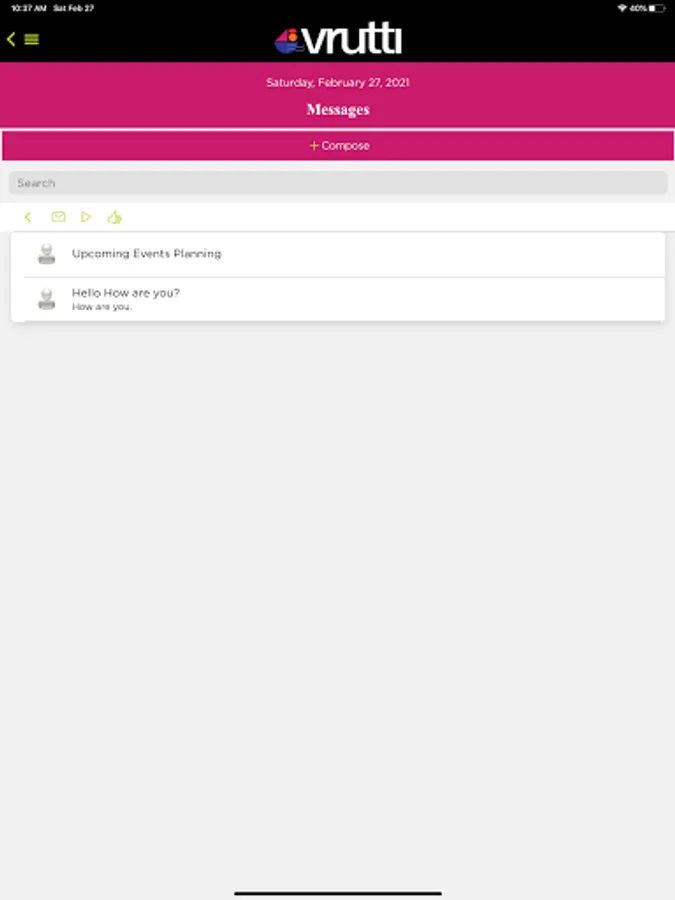The image size is (675, 900).
Task: Tap avatar beside Hello How are you
Action: (x=46, y=298)
